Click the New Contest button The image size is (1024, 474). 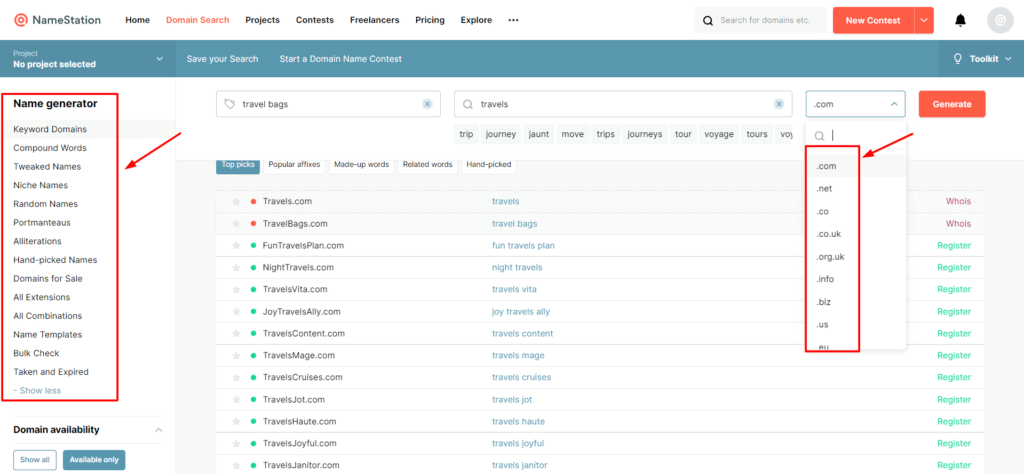pos(873,20)
